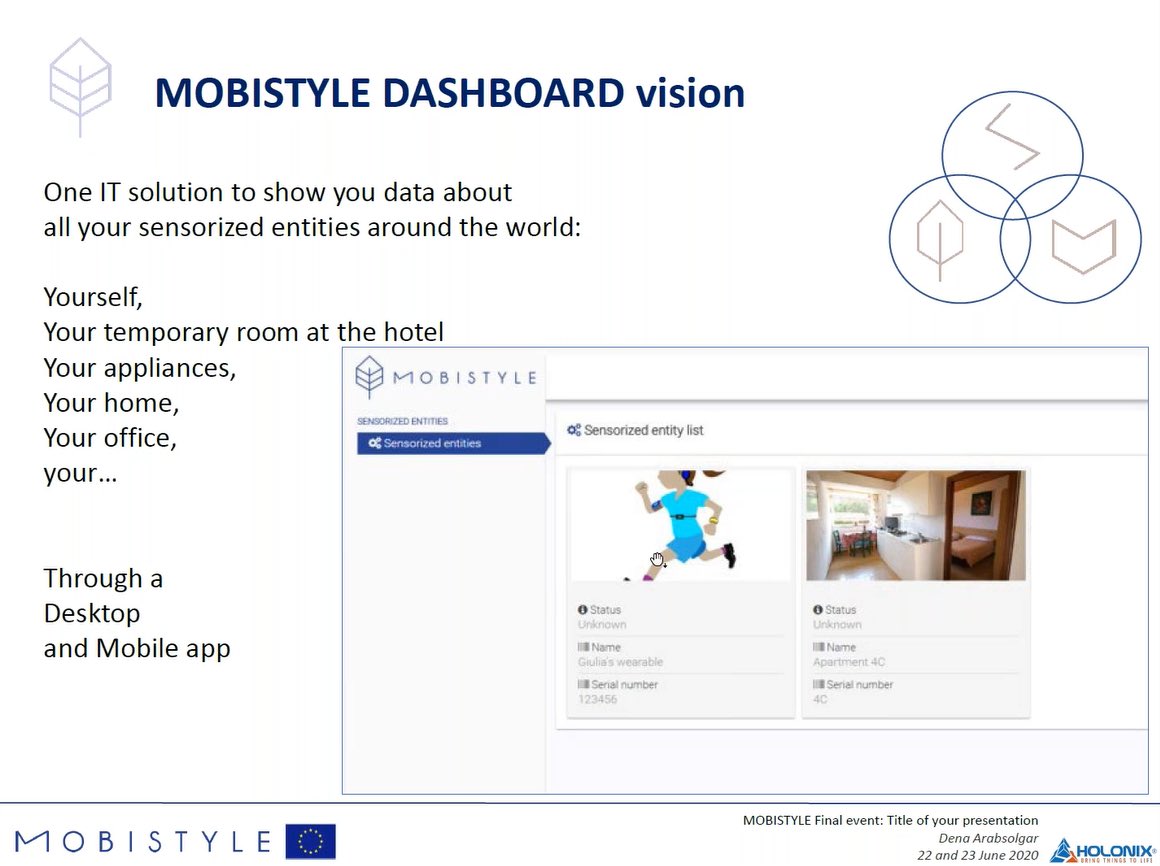Click the barcode icon next to Name on apartment card
Screen dimensions: 1160x866
(818, 647)
